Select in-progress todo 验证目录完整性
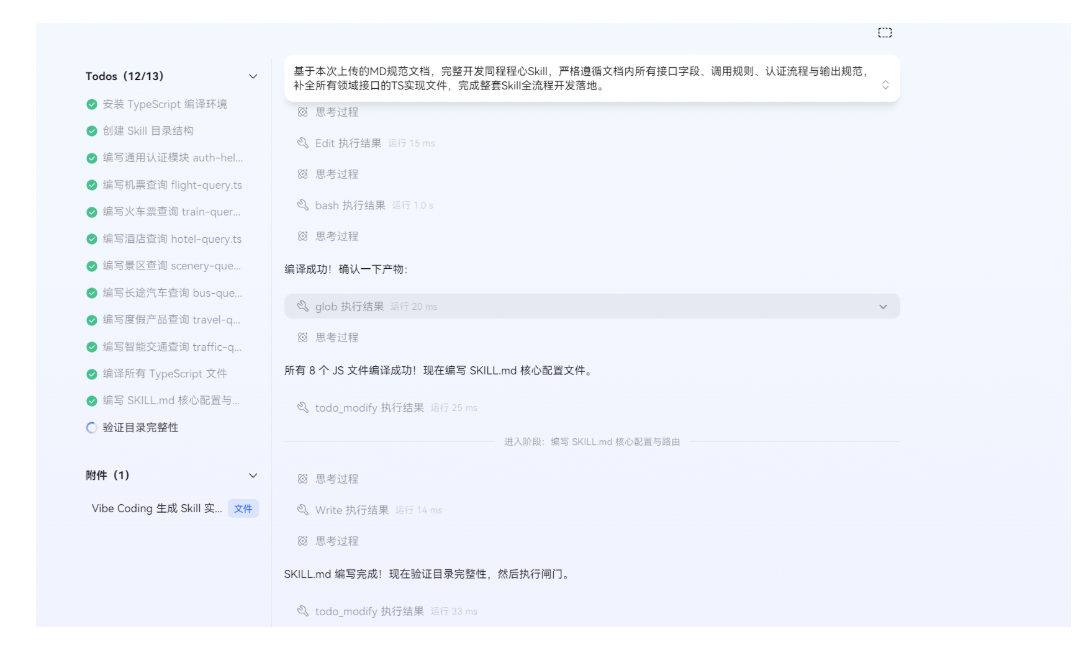 click(x=141, y=427)
